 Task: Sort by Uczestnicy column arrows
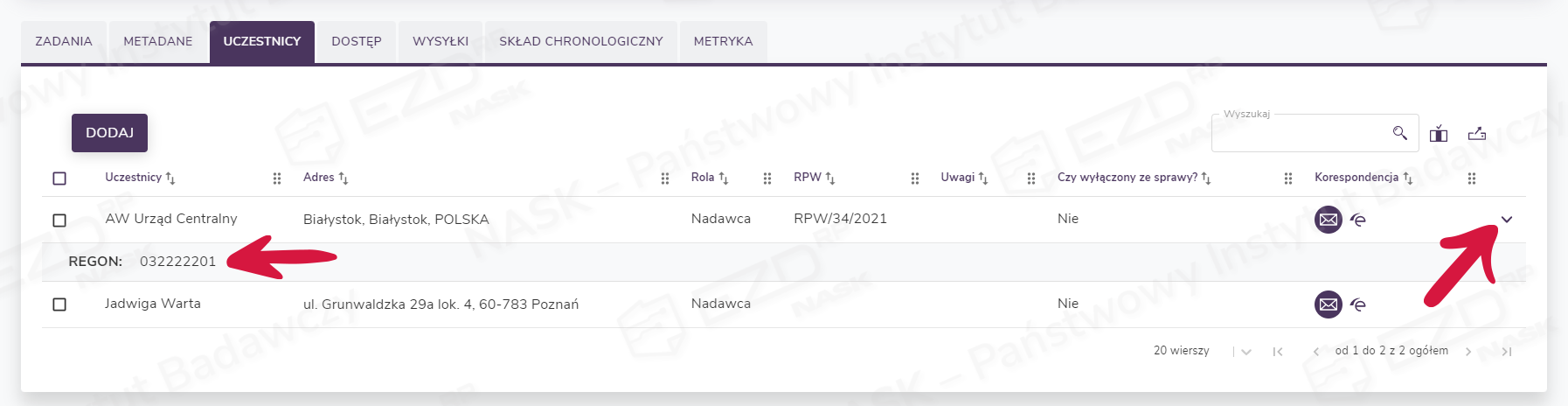click(170, 178)
